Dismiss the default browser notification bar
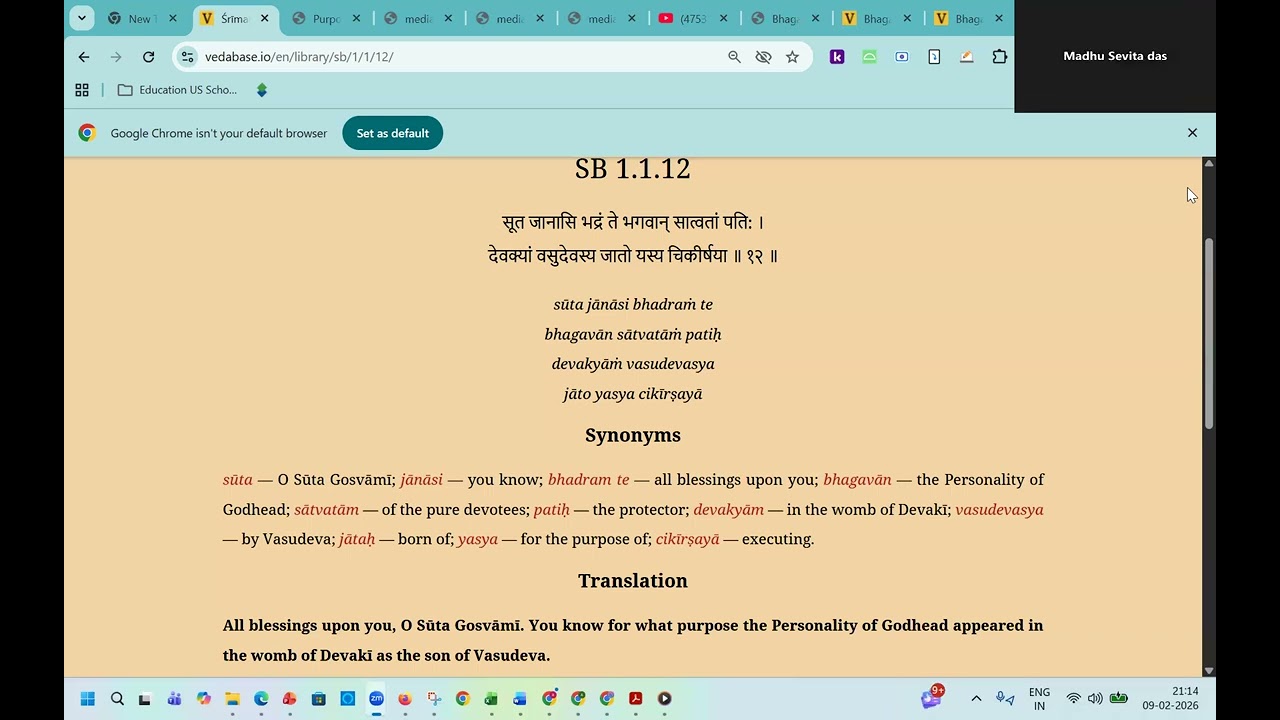1280x720 pixels. [x=1192, y=133]
